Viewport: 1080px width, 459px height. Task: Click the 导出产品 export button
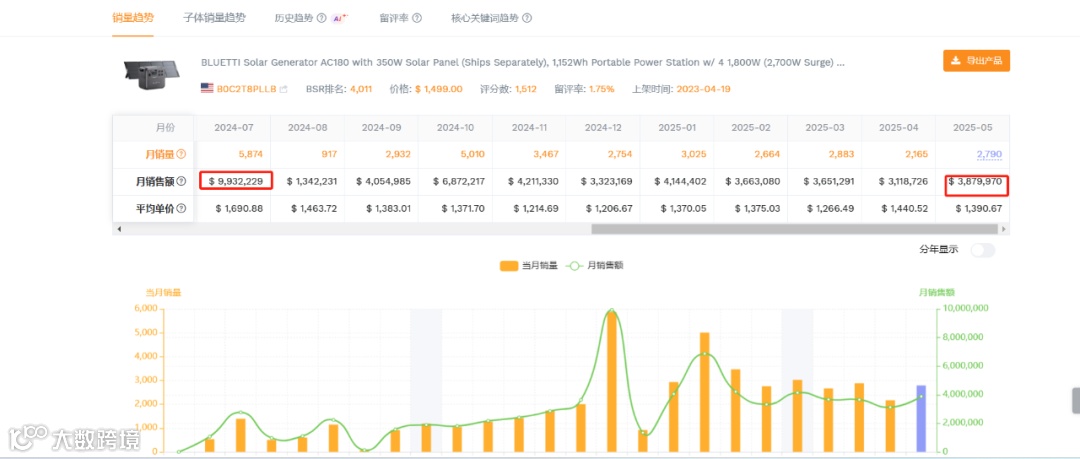click(976, 61)
